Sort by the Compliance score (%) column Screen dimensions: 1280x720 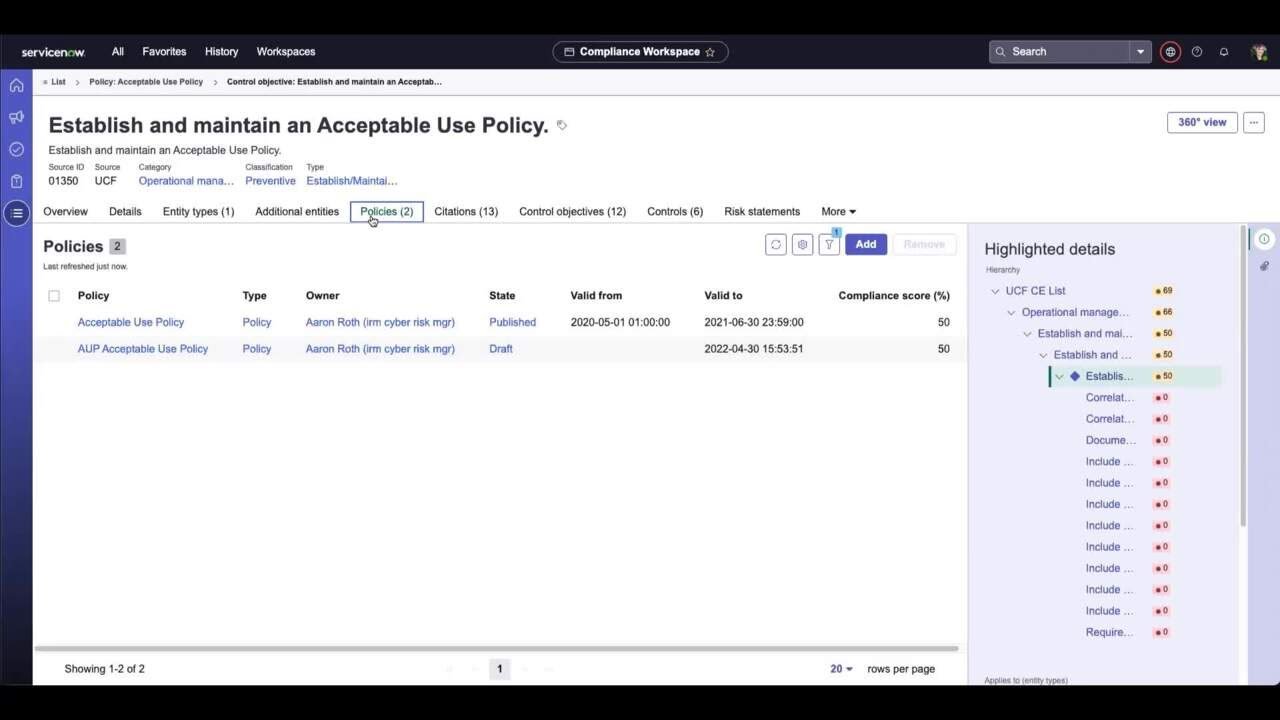[894, 296]
